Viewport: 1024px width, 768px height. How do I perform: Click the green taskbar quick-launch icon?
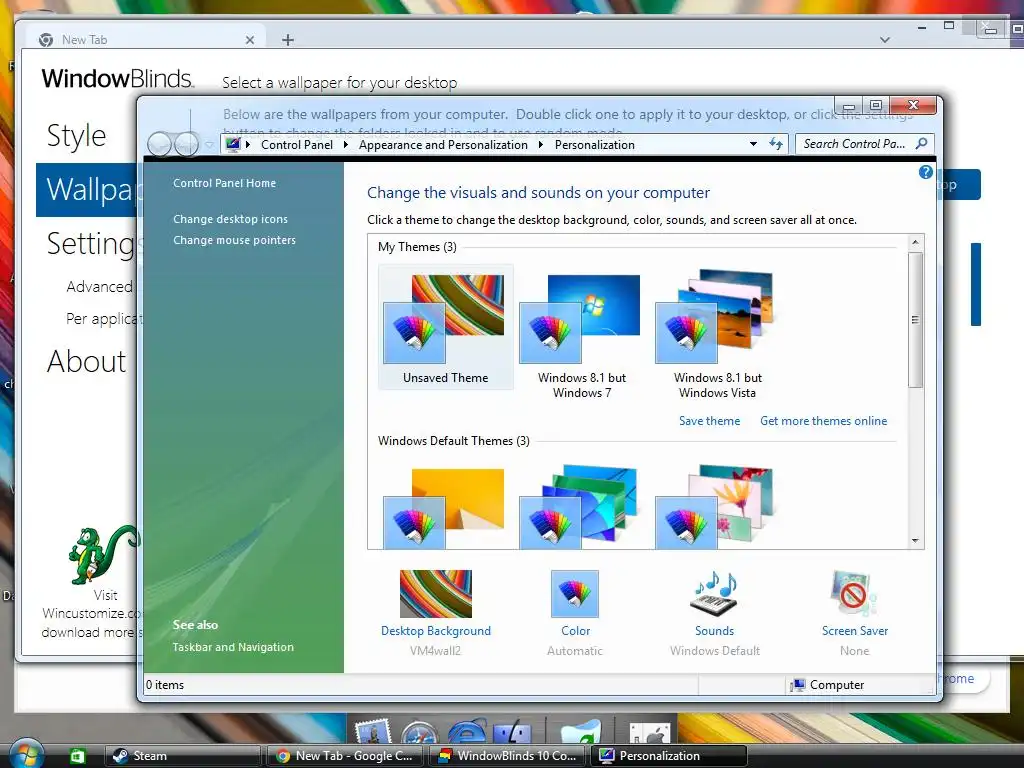(x=77, y=756)
